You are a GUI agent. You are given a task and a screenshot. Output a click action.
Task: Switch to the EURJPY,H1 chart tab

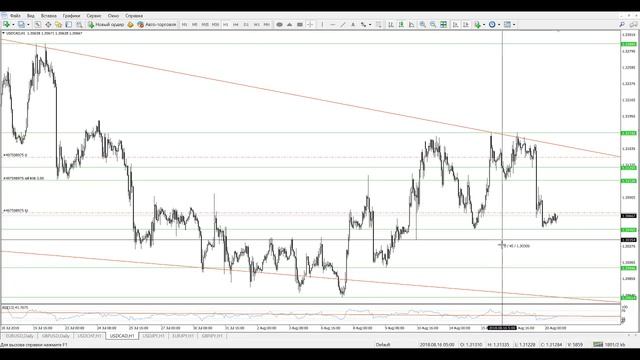coord(183,336)
